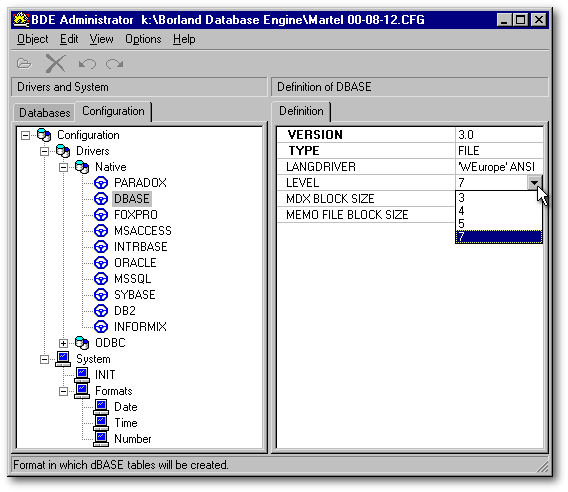Select the INFORMIX driver label

[x=140, y=326]
